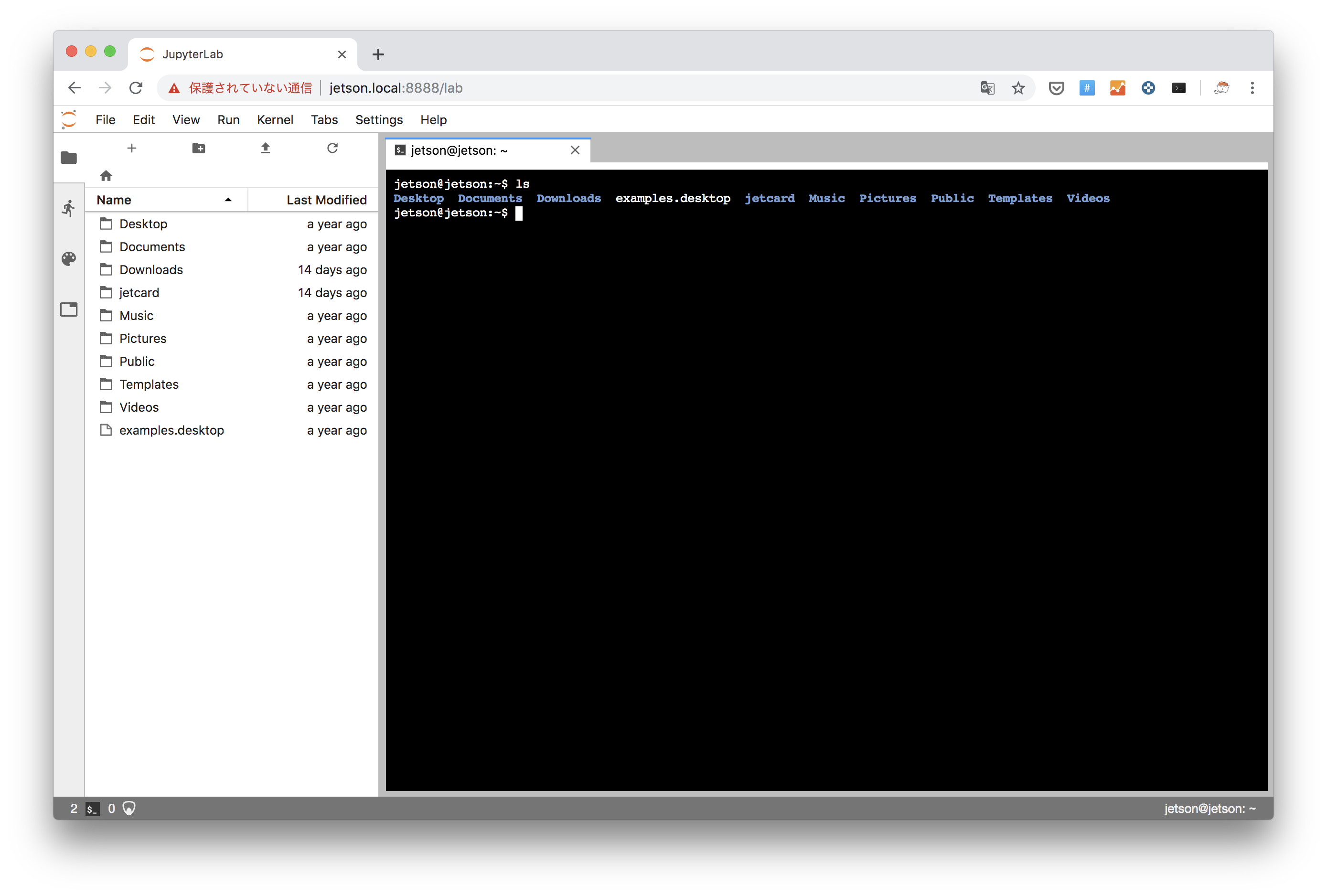Open the Running Terminals and Kernels panel
This screenshot has width=1327, height=896.
pyautogui.click(x=68, y=208)
